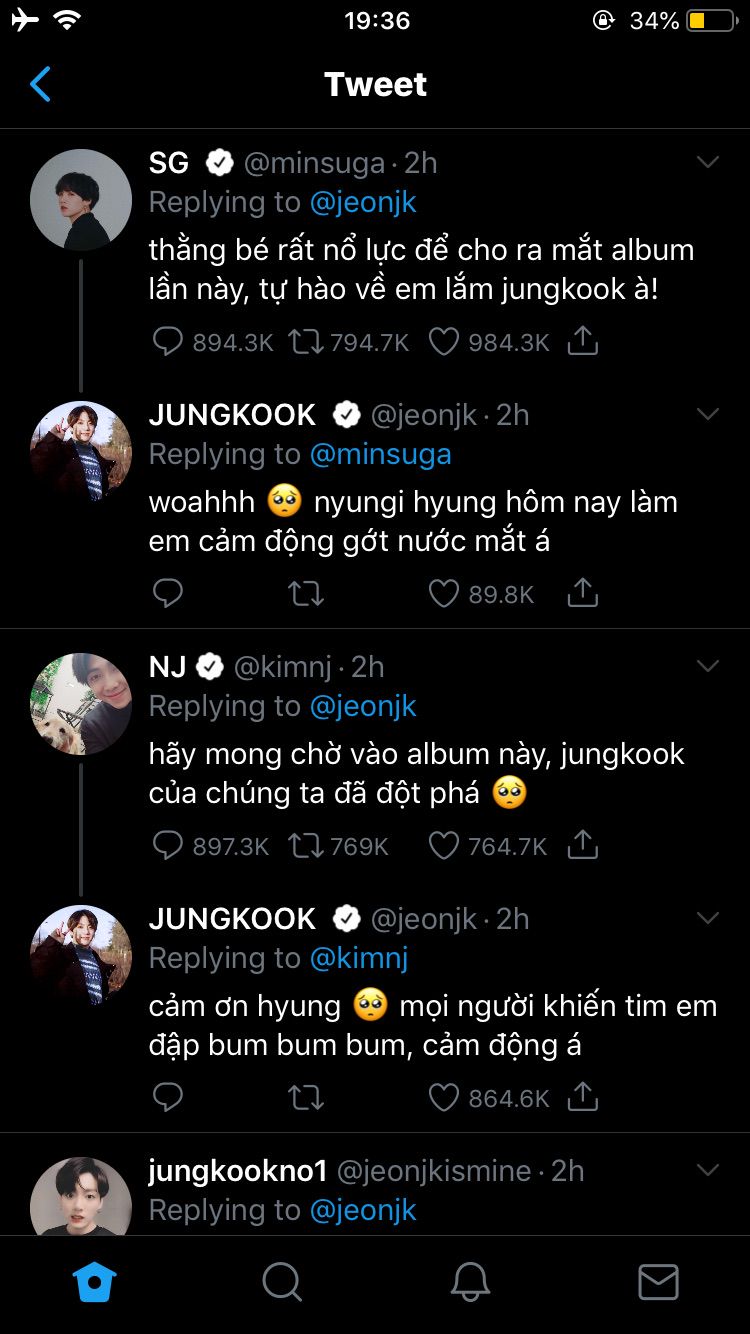Viewport: 750px width, 1334px height.
Task: Open the @minsuga mention link in JUNGKOOK's reply
Action: (380, 454)
